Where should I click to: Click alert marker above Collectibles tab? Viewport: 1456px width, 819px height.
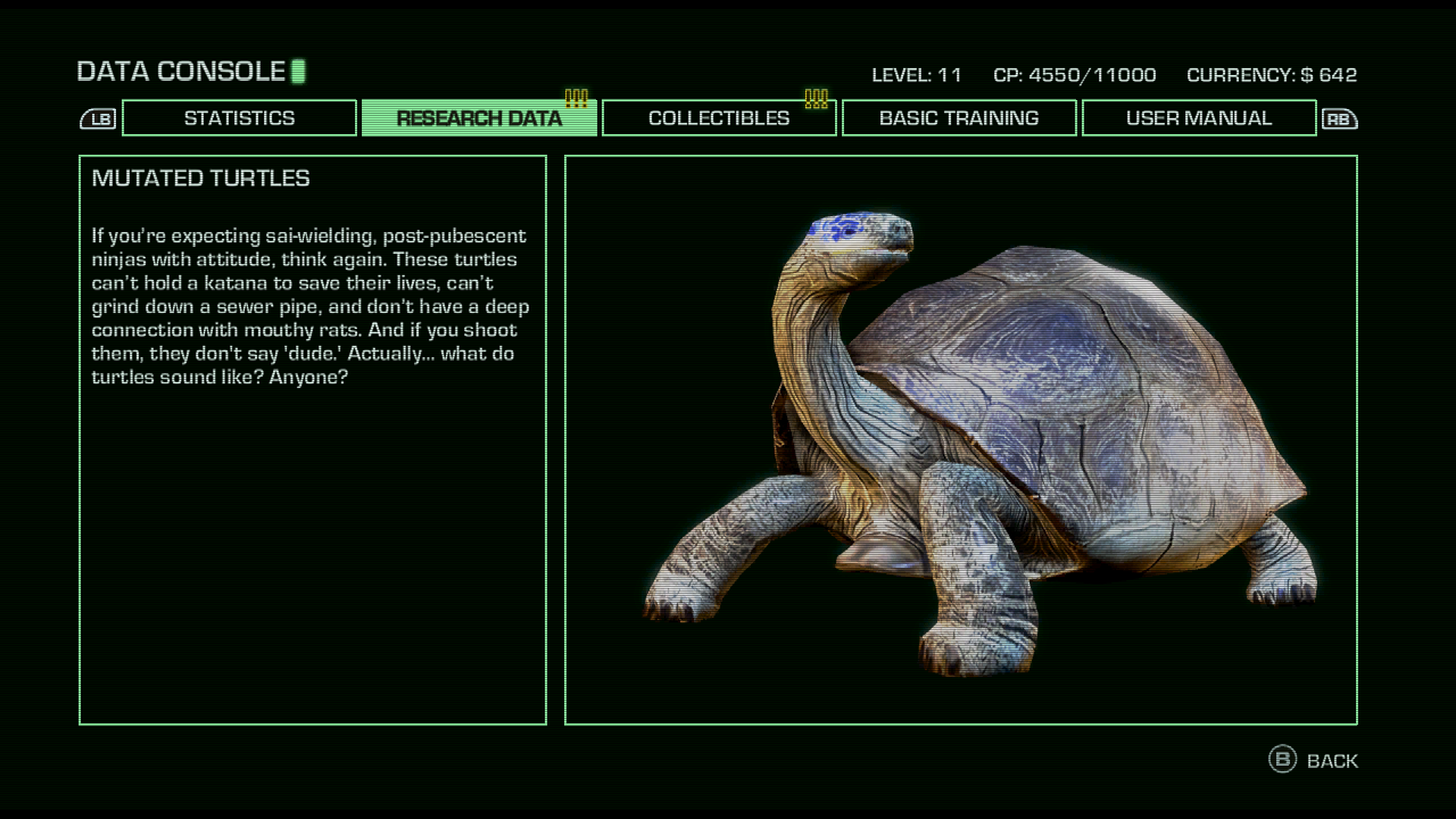pos(816,99)
